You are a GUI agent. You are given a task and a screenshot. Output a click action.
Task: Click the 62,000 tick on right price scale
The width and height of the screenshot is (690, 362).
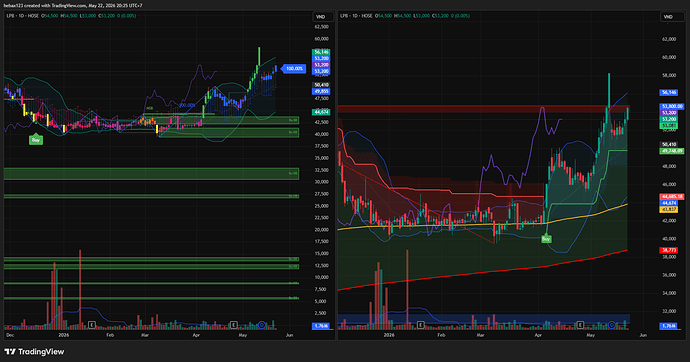(x=668, y=39)
